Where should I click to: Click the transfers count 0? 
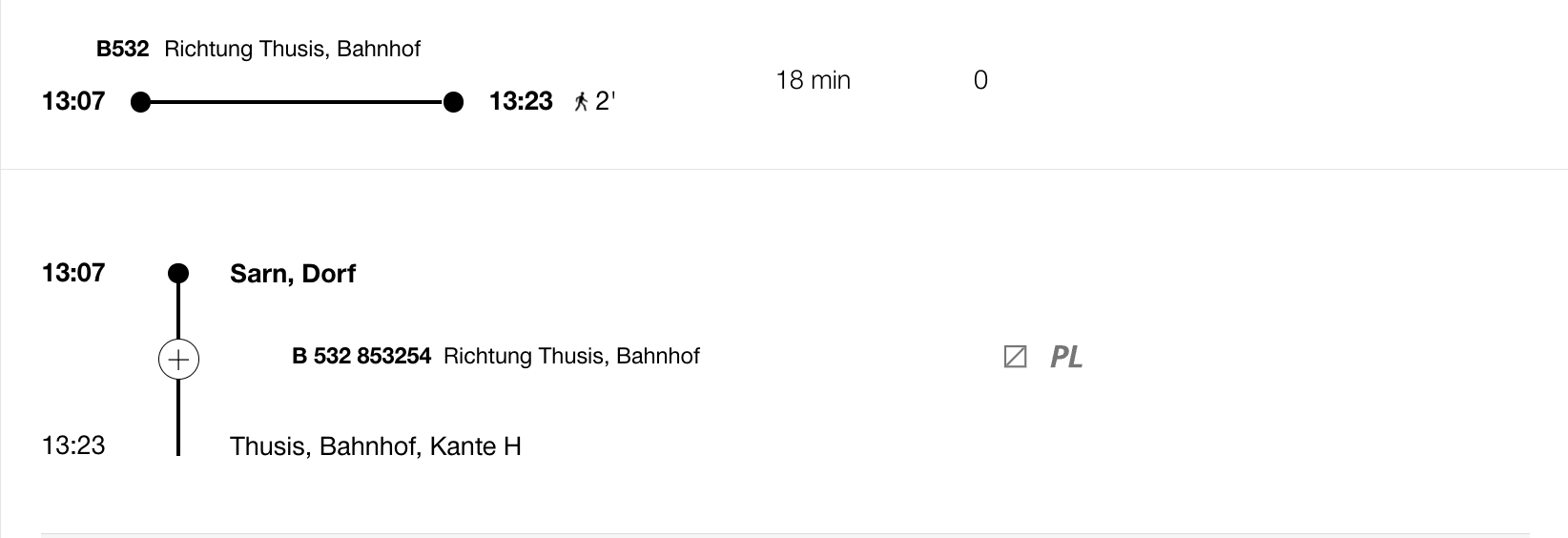tap(980, 80)
